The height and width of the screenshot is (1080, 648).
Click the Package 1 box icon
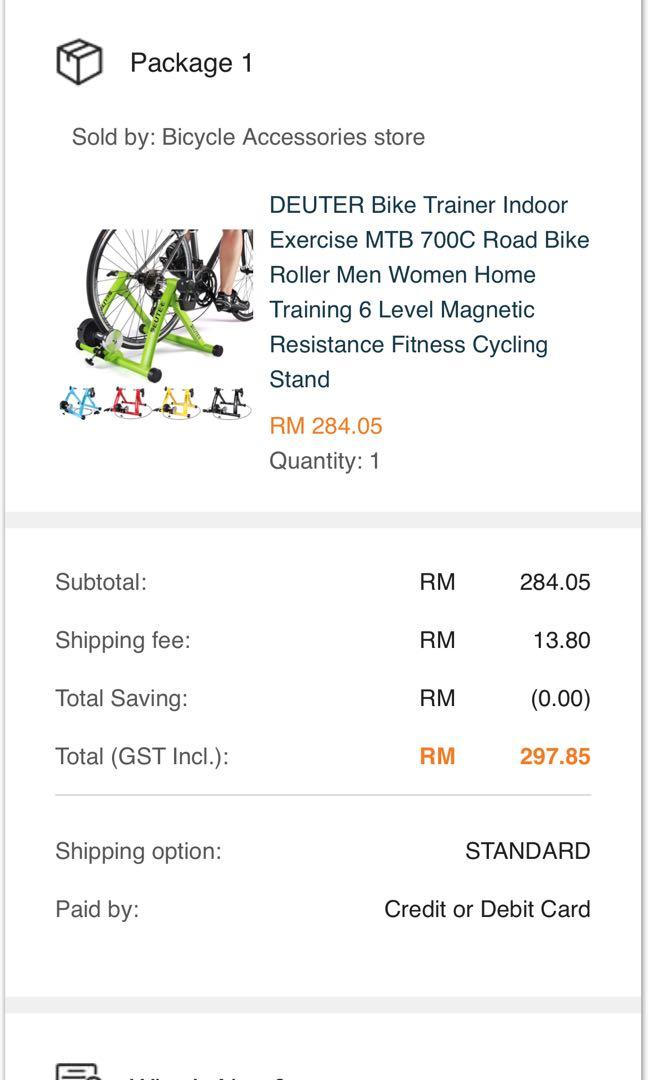click(x=79, y=62)
